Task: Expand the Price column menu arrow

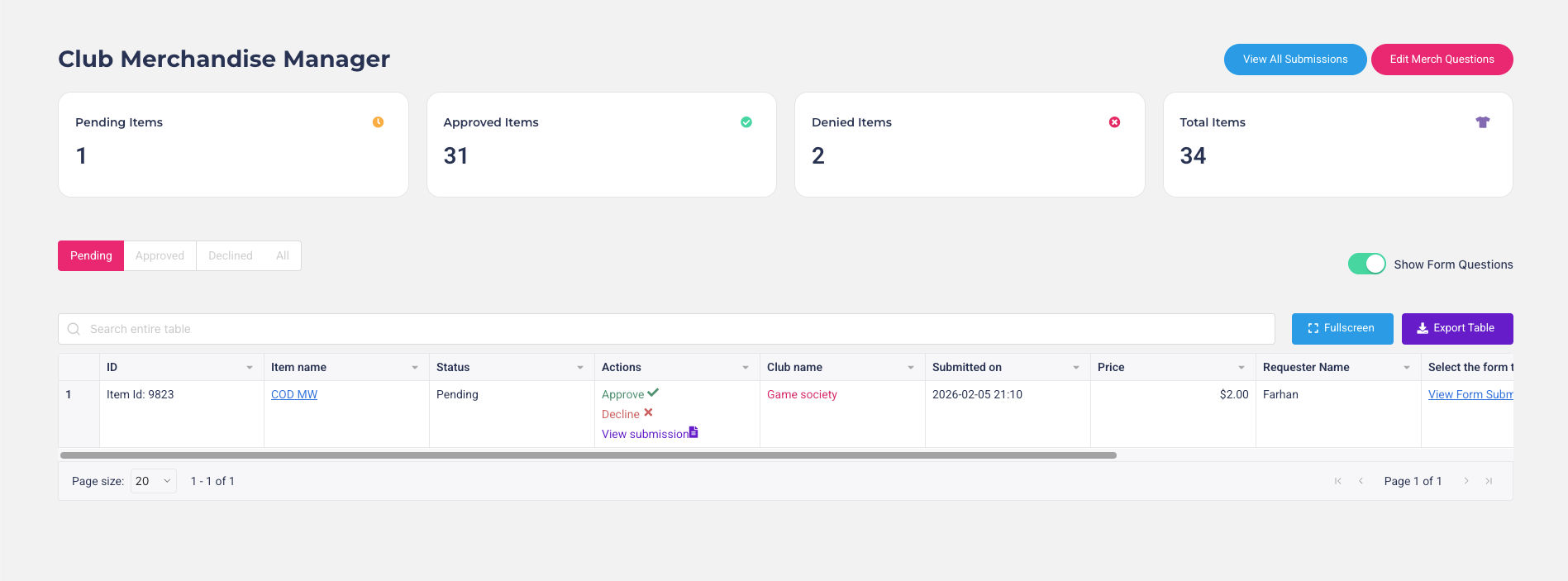Action: point(1242,368)
